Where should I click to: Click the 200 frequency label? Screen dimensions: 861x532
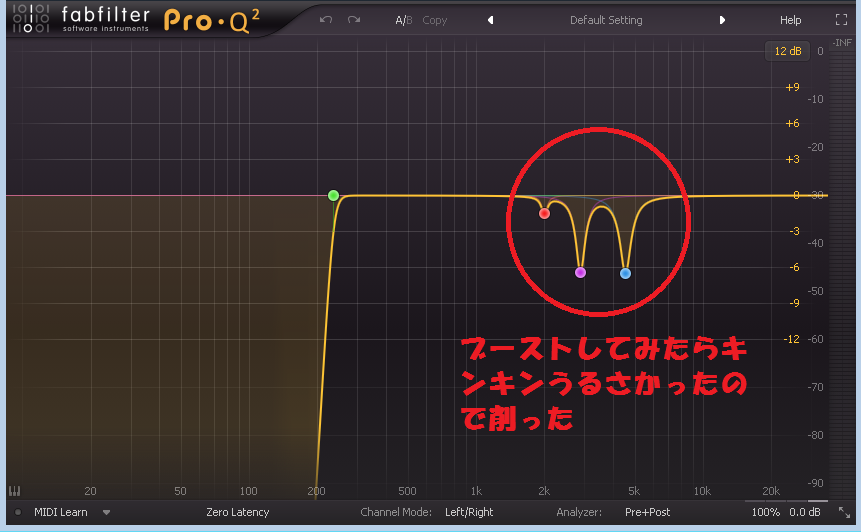(316, 491)
